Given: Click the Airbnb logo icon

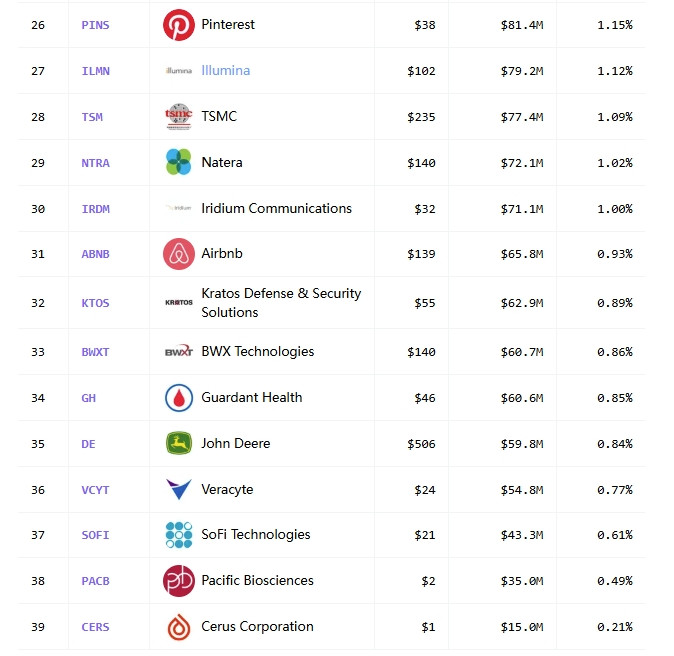Looking at the screenshot, I should pyautogui.click(x=179, y=254).
